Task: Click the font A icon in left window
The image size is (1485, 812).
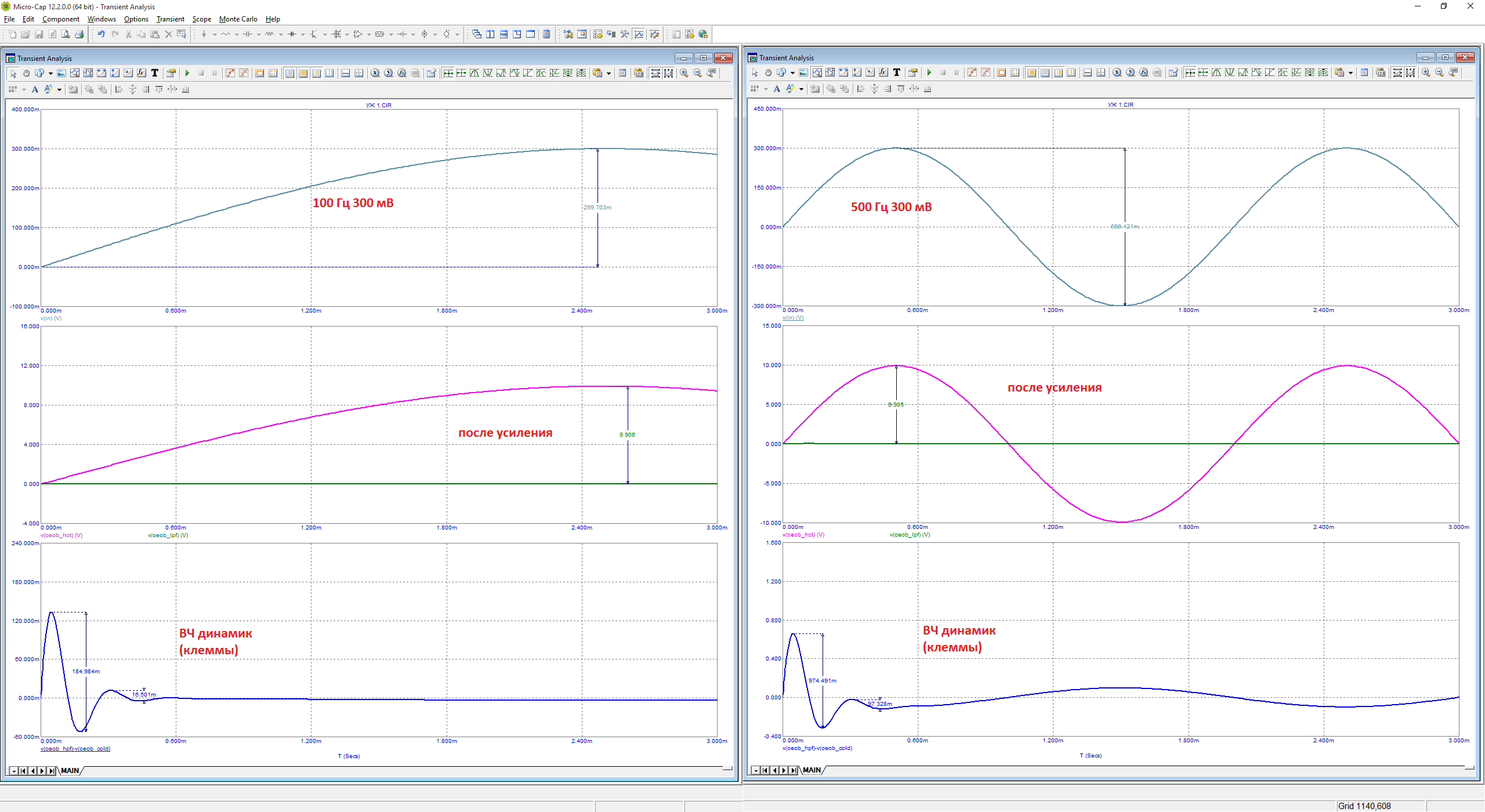Action: [x=35, y=89]
